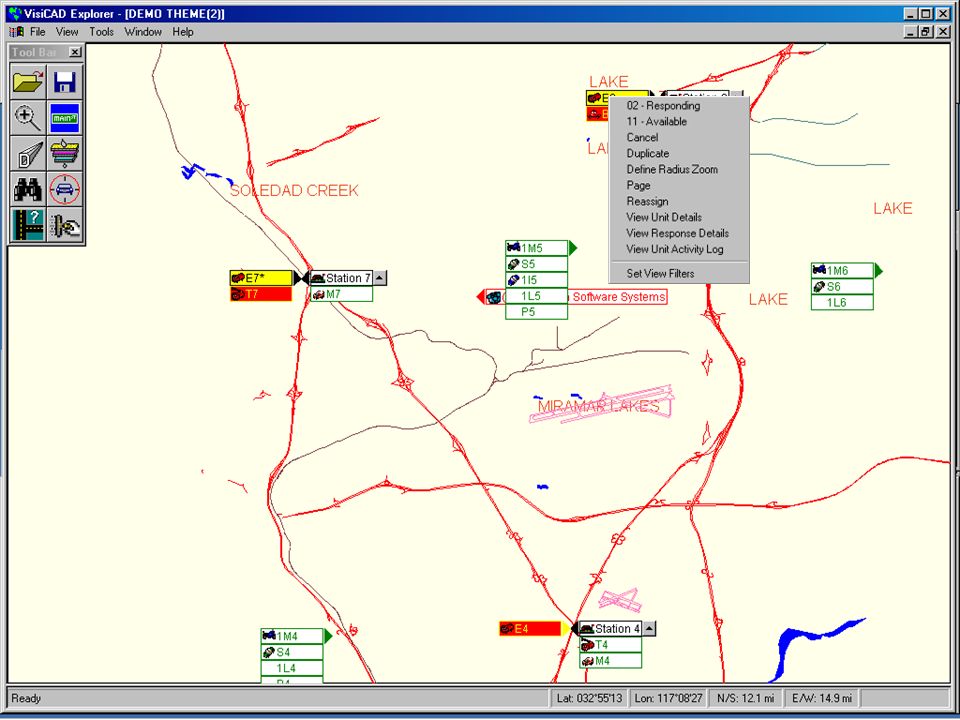The height and width of the screenshot is (720, 960).
Task: Open a map file with the folder icon
Action: click(x=28, y=81)
